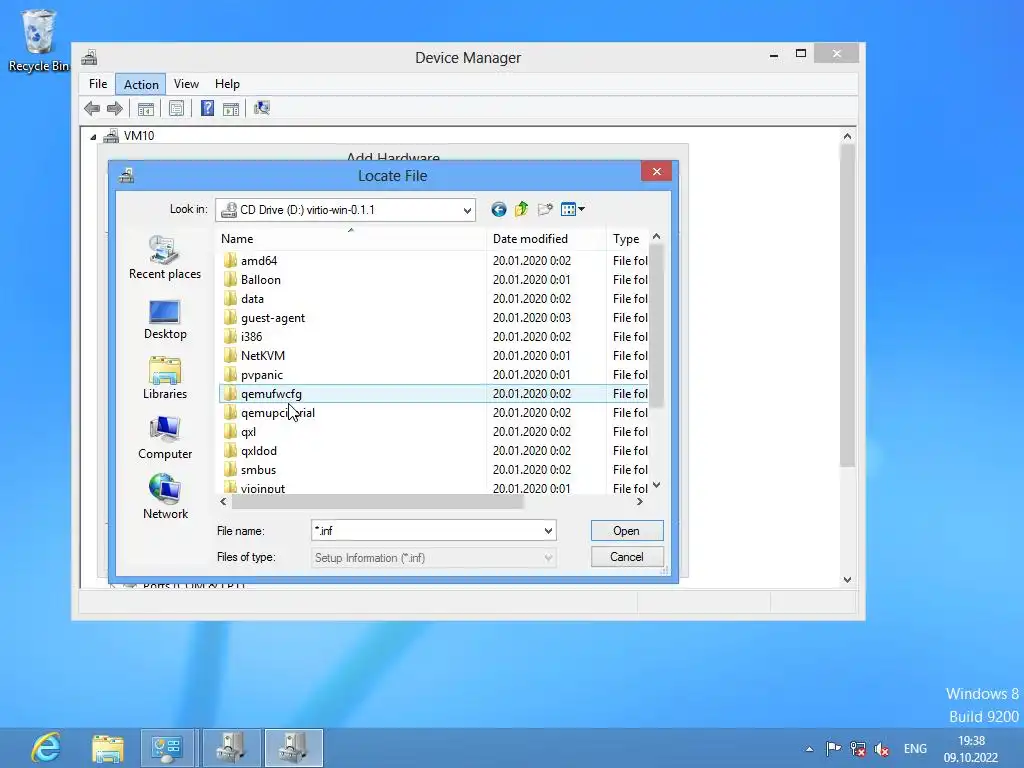Click the first Device Manager taskbar button
1024x768 pixels.
(x=230, y=748)
